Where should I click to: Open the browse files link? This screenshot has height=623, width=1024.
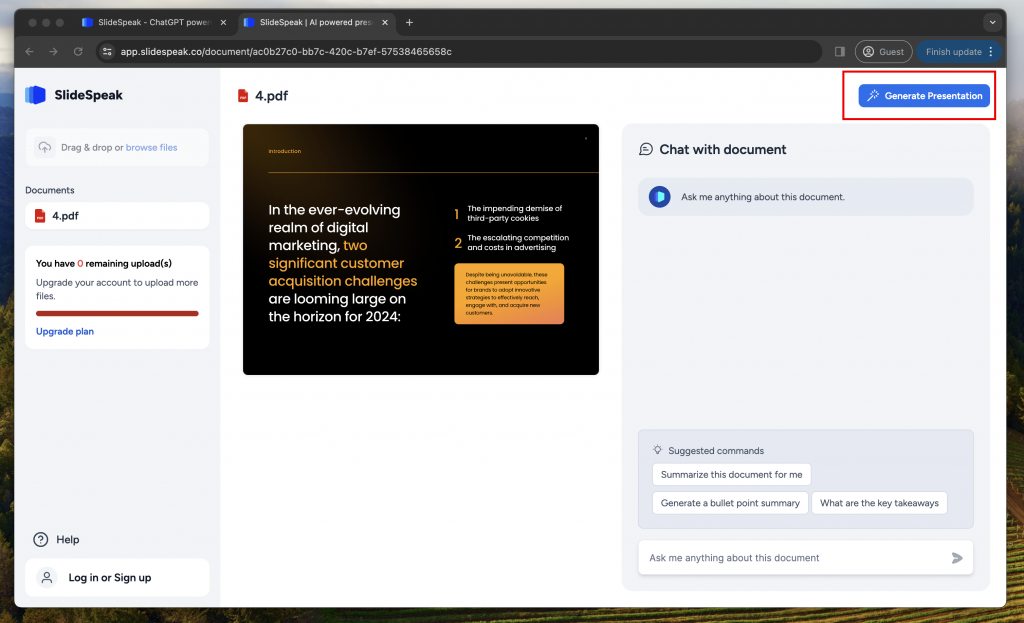tap(152, 148)
